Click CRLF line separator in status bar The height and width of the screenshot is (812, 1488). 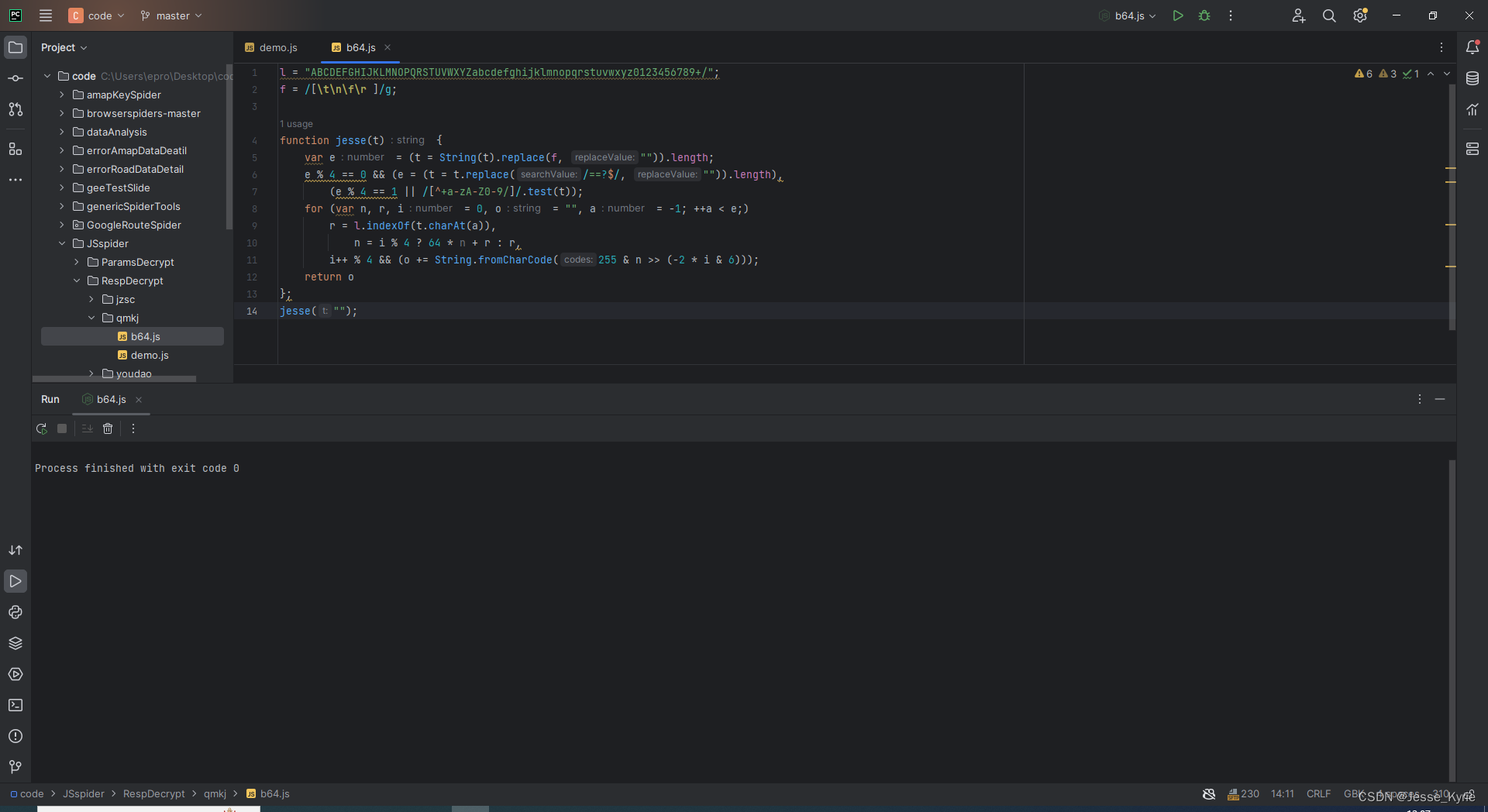[1318, 793]
